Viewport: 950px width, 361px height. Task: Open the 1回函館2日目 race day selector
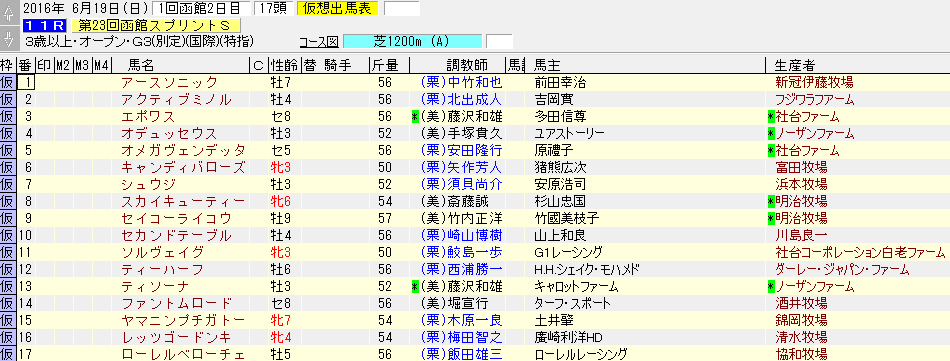(195, 8)
